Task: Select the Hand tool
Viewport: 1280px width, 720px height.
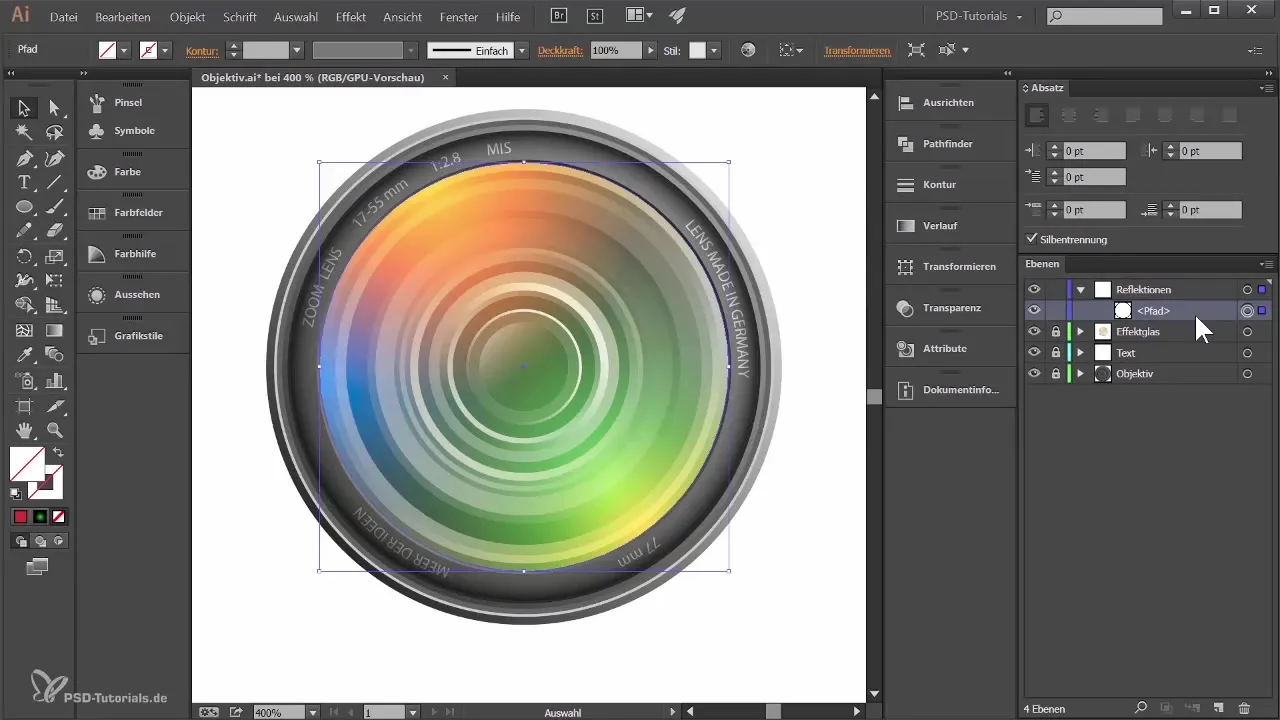Action: pos(24,430)
